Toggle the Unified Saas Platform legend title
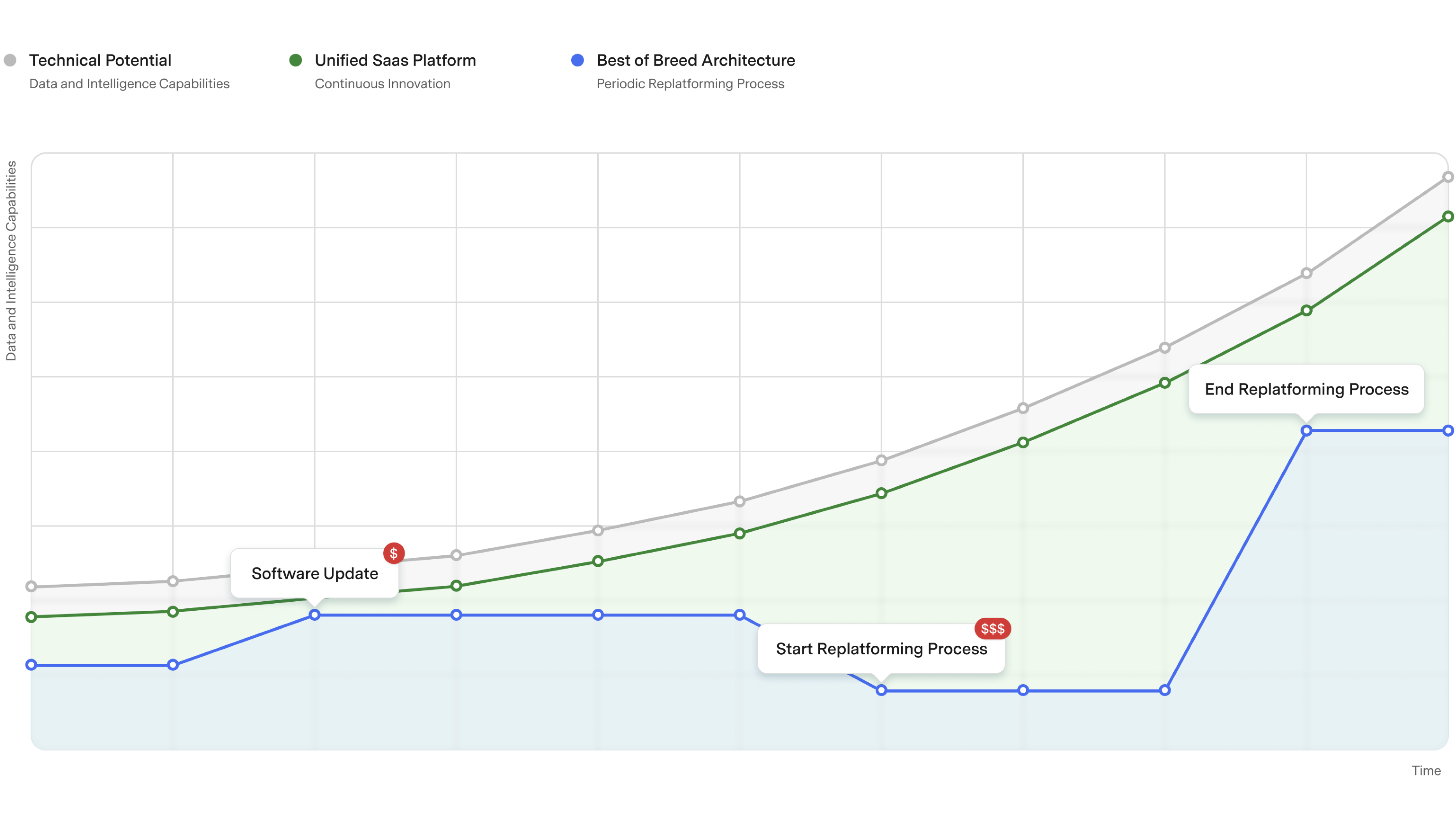This screenshot has width=1456, height=819. 395,60
